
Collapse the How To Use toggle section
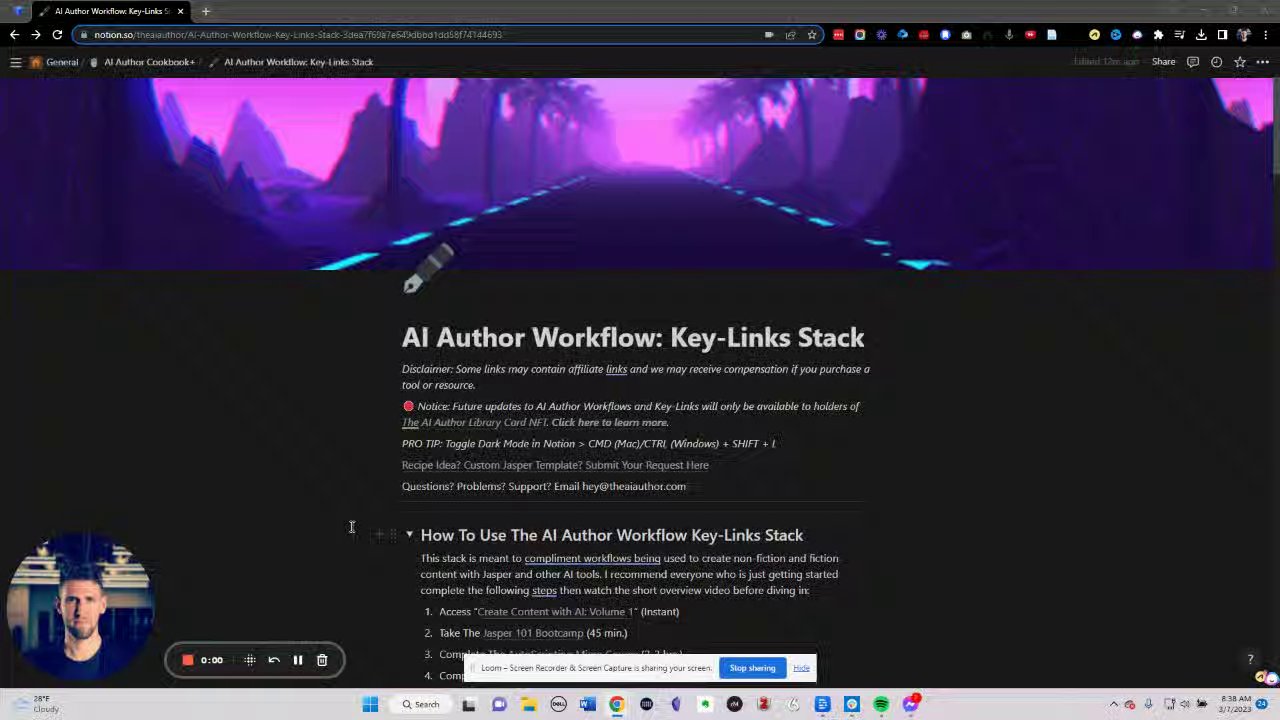click(409, 535)
